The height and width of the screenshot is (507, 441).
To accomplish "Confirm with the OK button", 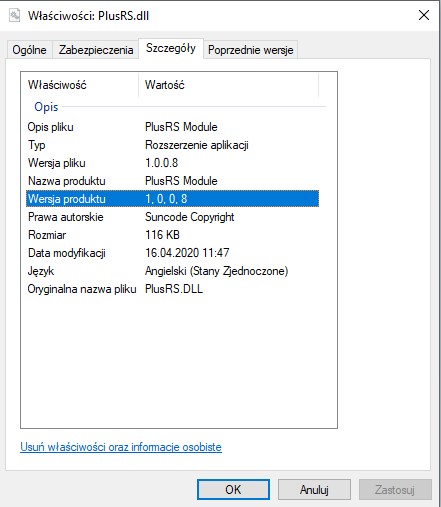I will pos(233,490).
